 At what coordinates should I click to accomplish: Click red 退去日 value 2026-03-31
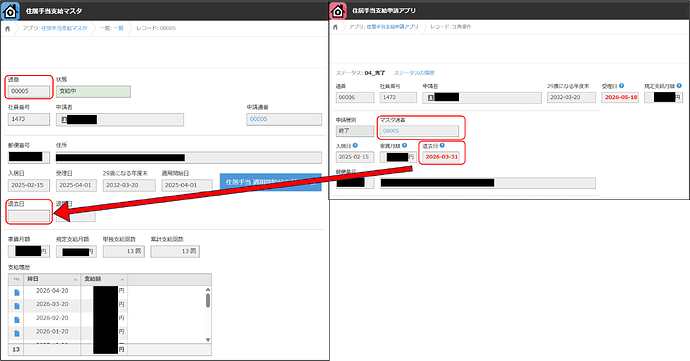(x=441, y=157)
